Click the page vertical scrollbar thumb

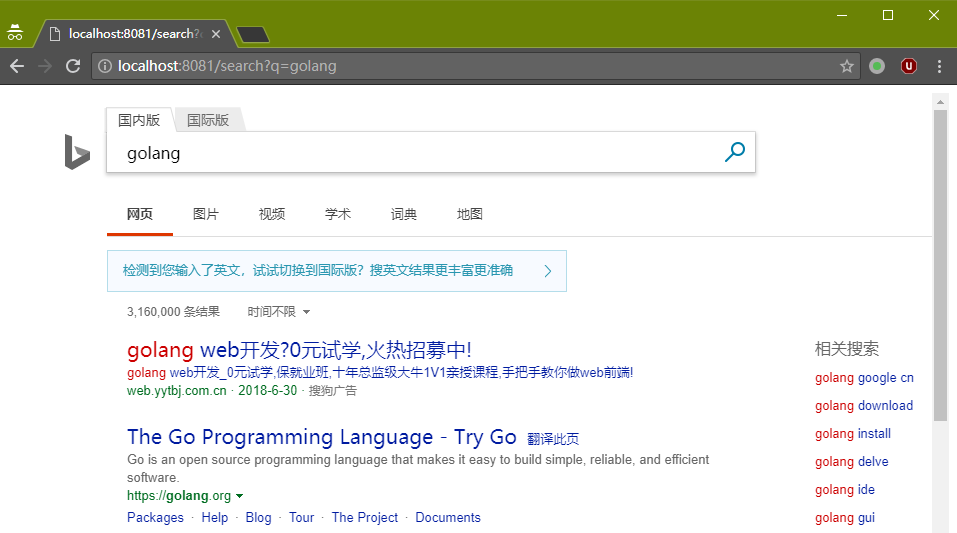(940, 266)
